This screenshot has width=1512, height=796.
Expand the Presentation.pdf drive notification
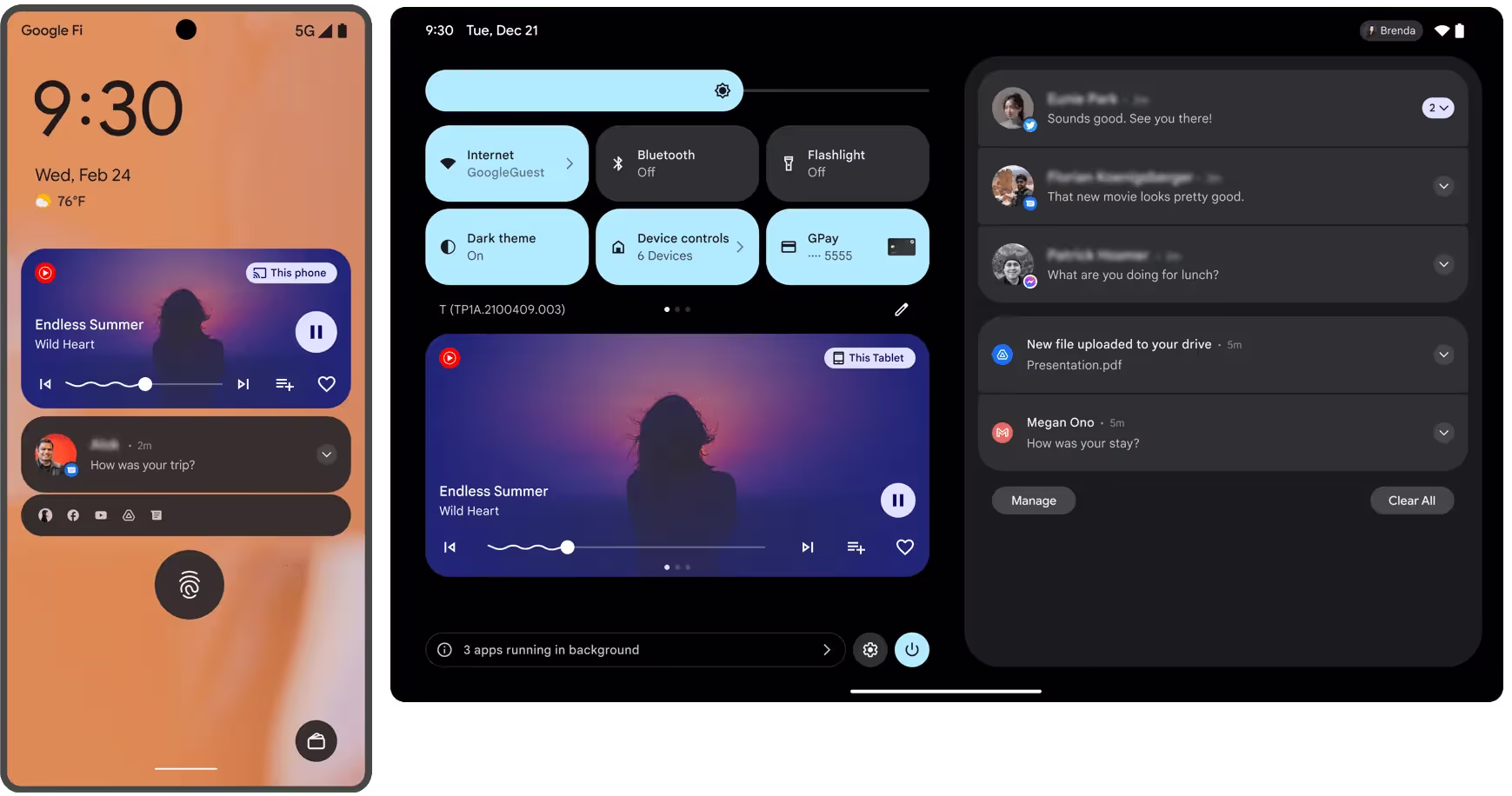coord(1443,355)
